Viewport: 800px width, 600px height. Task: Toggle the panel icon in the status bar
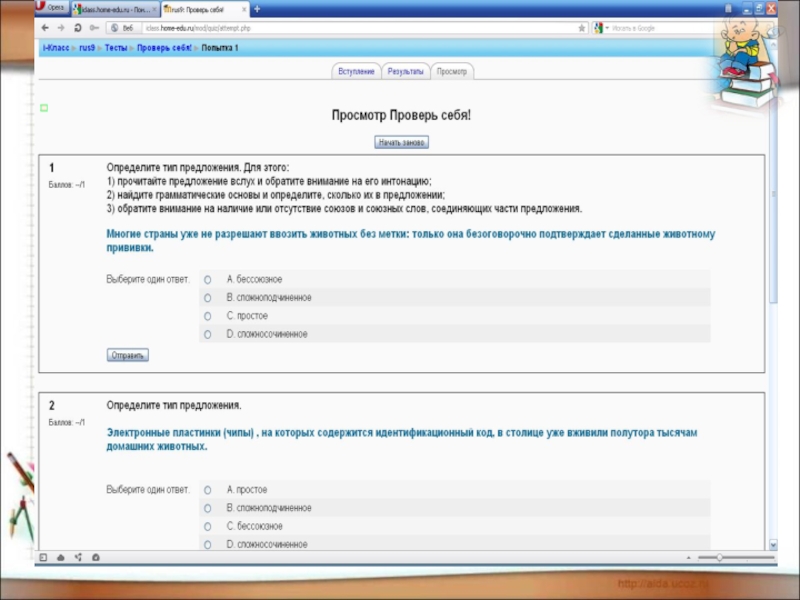click(x=43, y=556)
